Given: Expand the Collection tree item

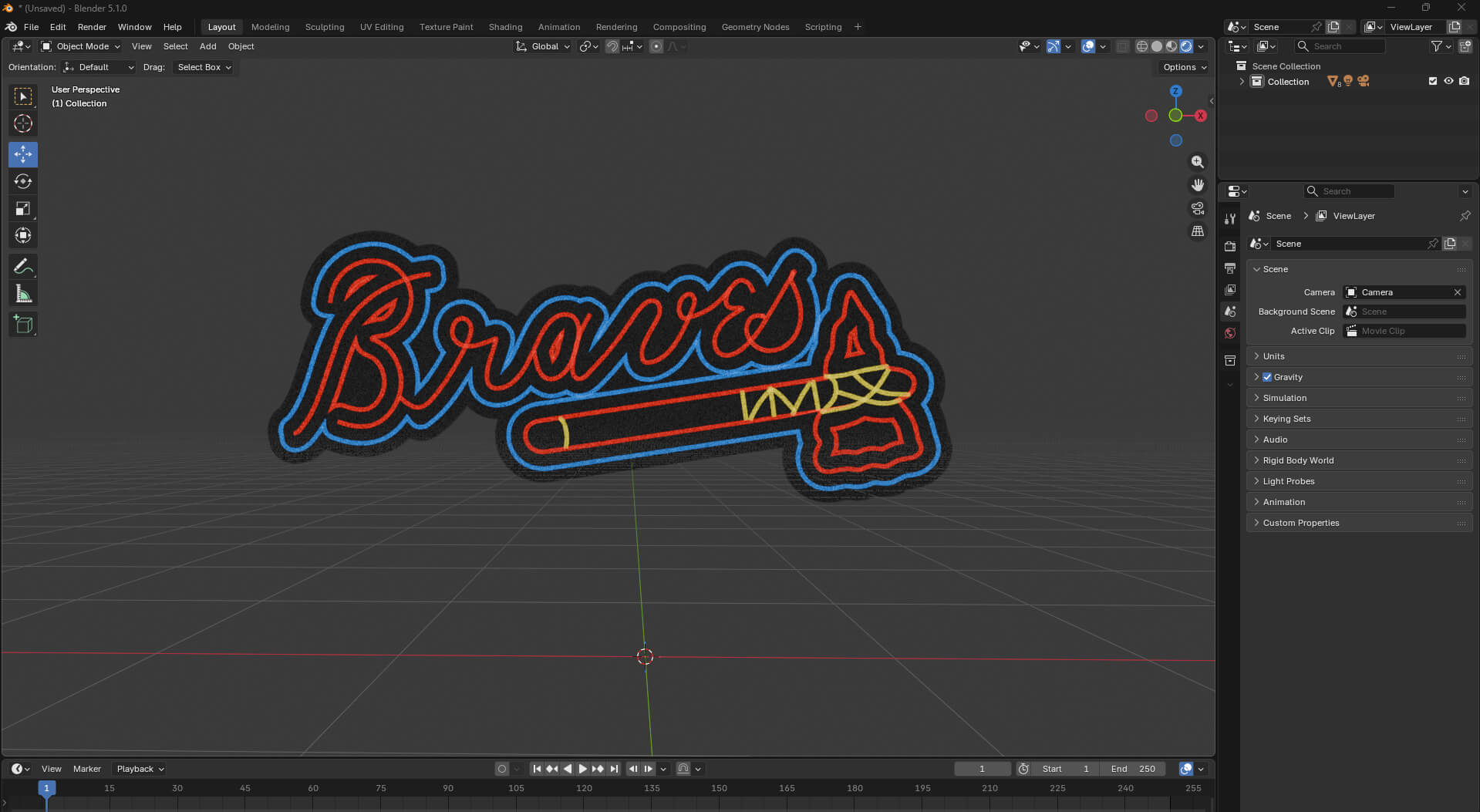Looking at the screenshot, I should click(1242, 81).
